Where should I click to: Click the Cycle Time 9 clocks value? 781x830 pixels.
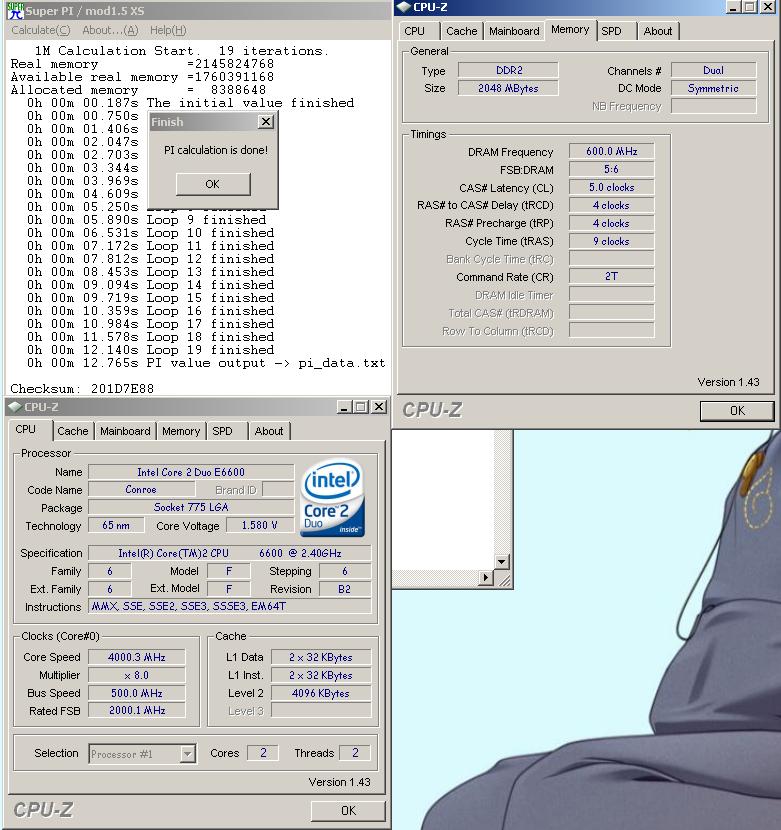point(611,241)
